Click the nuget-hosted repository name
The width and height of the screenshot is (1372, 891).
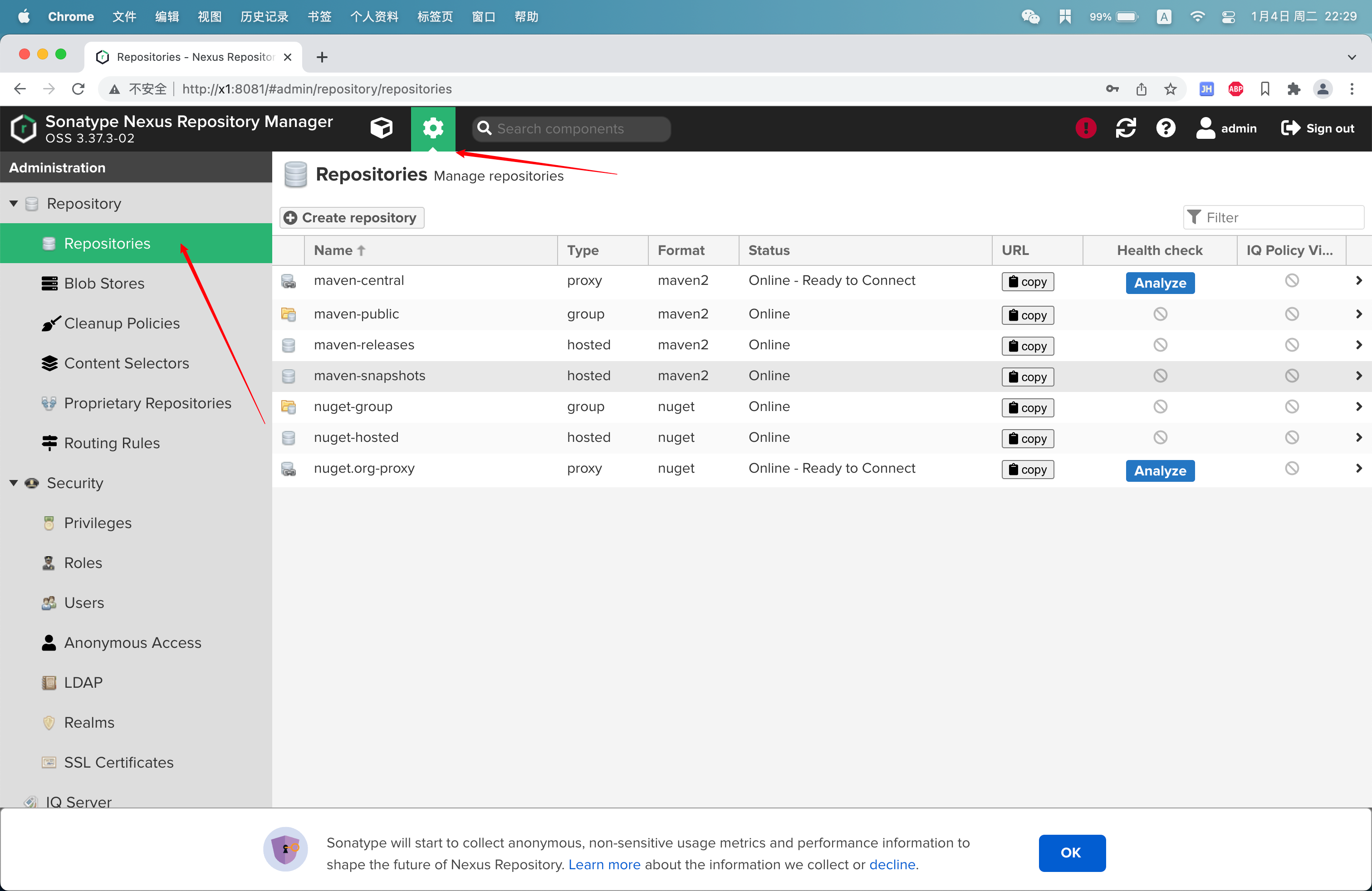click(356, 437)
